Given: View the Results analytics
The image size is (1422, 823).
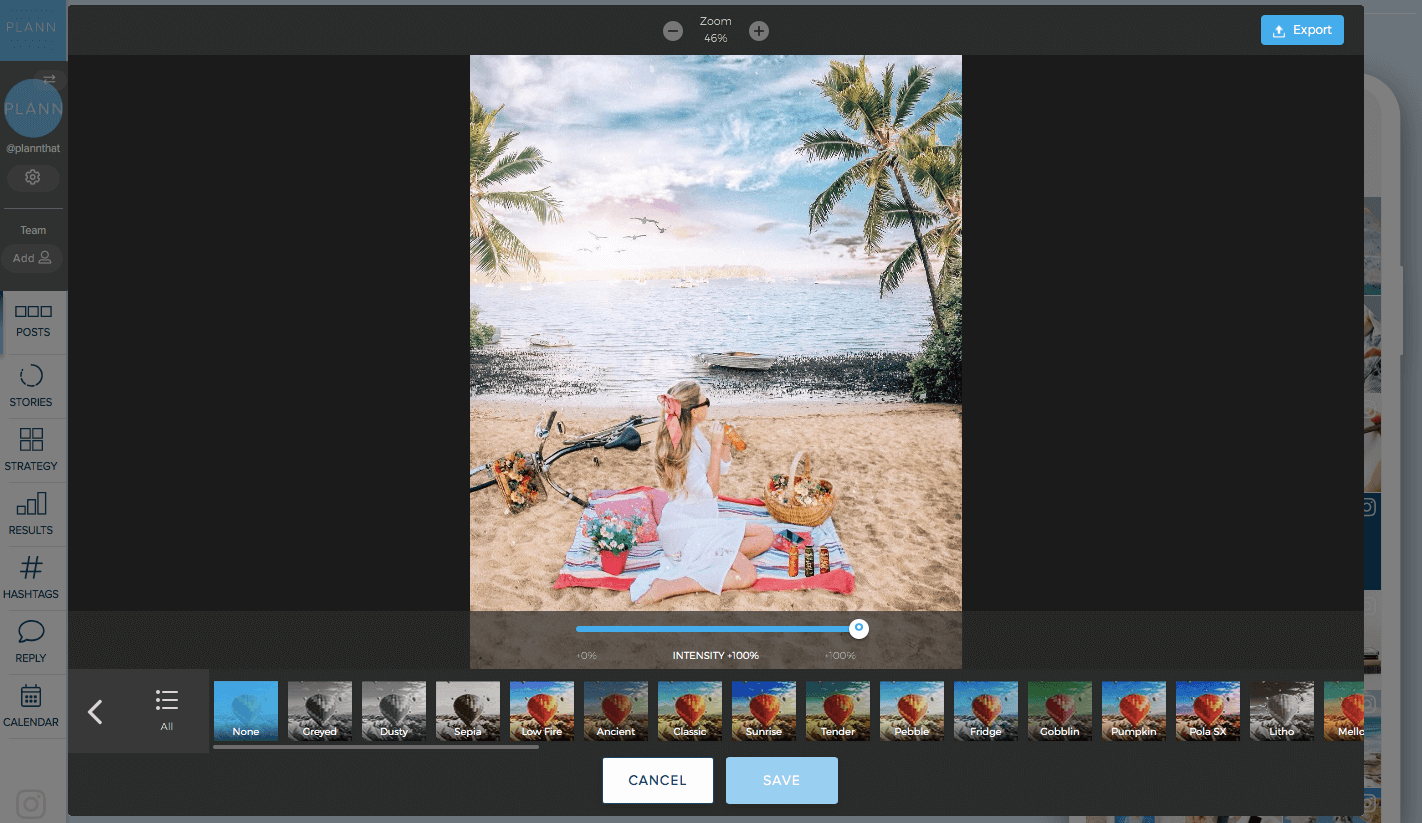Looking at the screenshot, I should 31,515.
